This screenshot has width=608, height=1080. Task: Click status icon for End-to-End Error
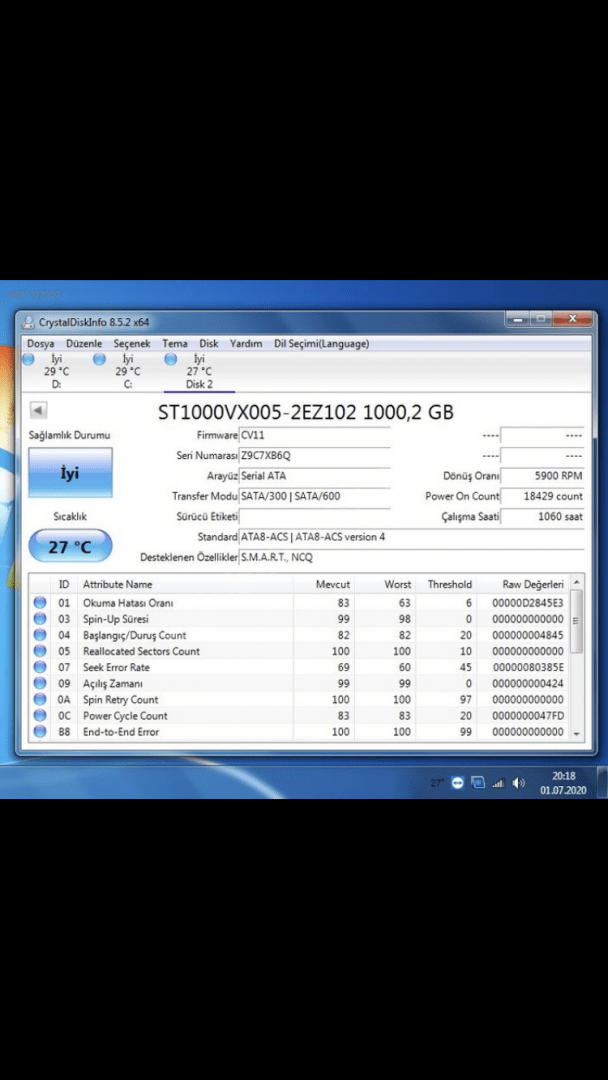point(40,731)
